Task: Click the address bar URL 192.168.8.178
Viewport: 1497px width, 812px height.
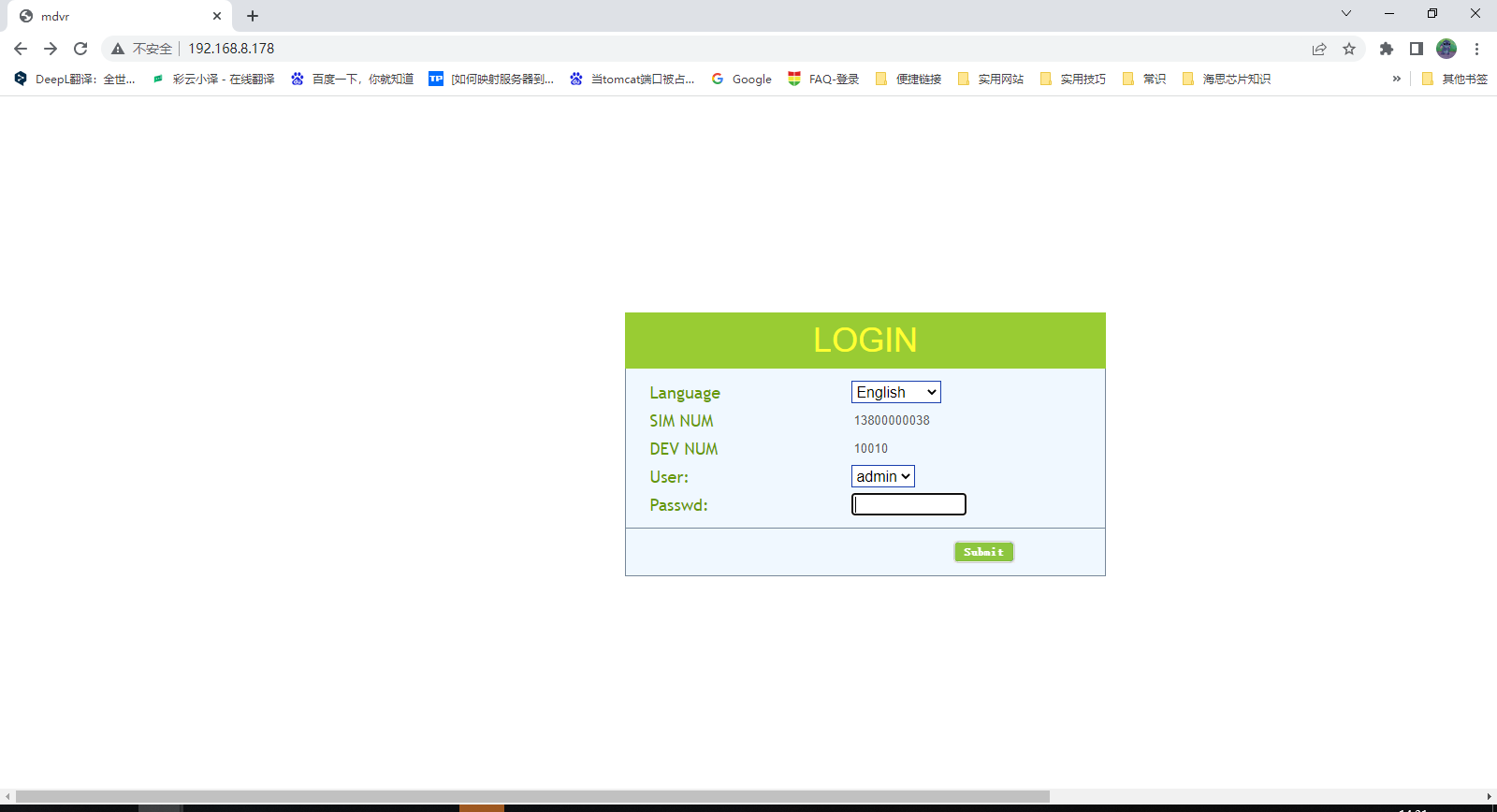Action: click(x=231, y=49)
